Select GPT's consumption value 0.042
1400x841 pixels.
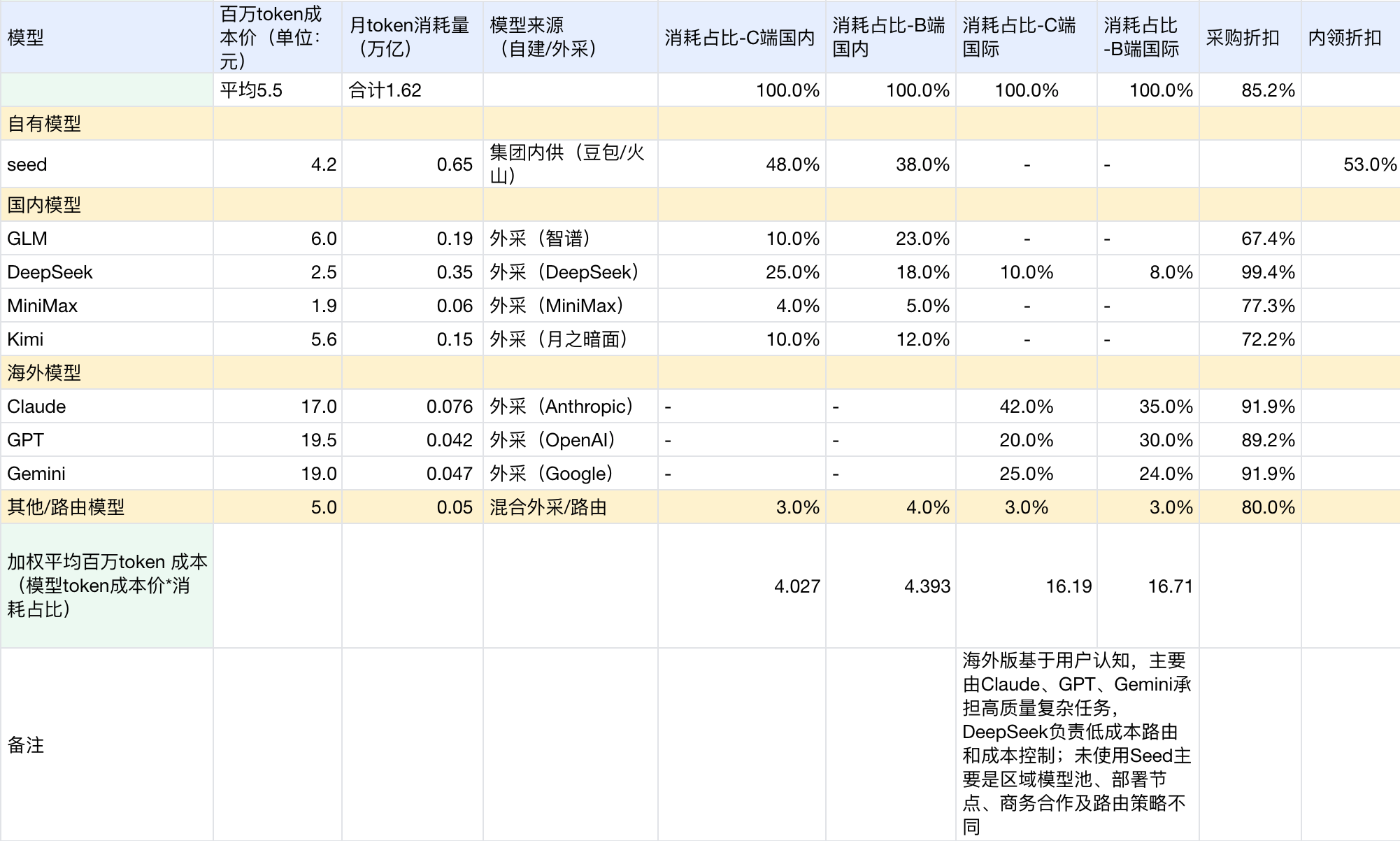click(x=413, y=440)
